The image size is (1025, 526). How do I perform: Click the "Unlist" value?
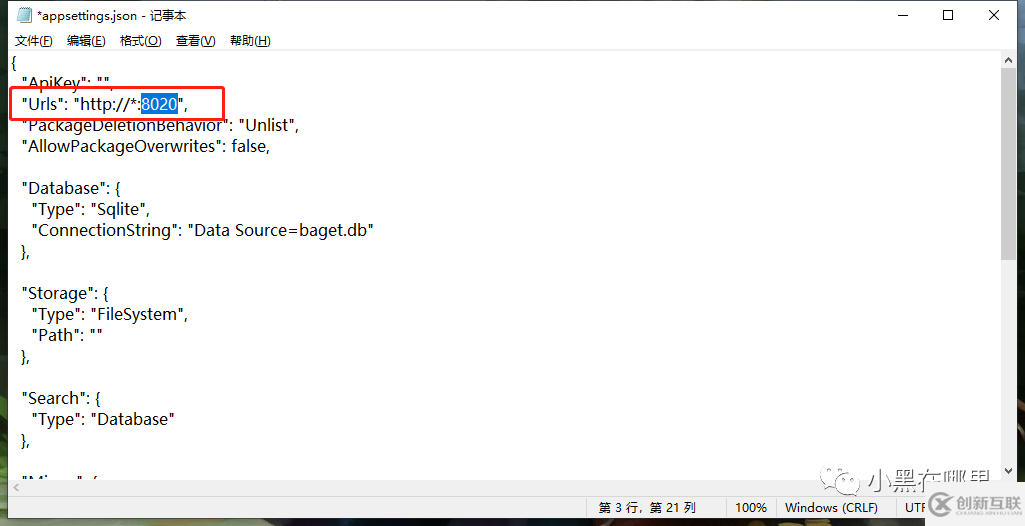269,125
